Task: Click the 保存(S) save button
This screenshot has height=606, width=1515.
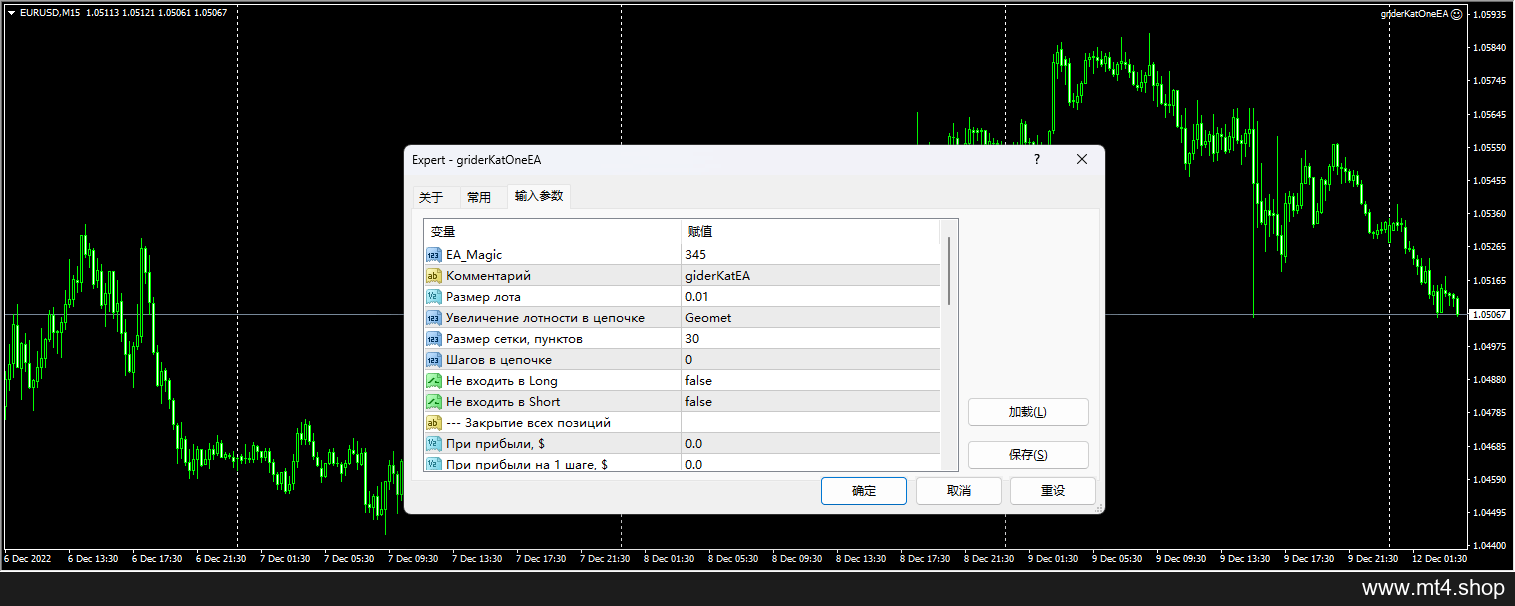Action: (1028, 455)
